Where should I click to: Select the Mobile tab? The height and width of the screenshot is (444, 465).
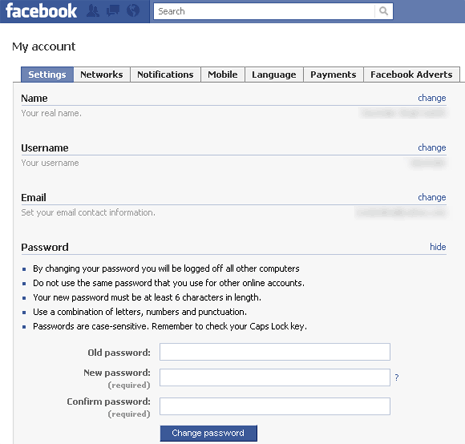(x=223, y=74)
